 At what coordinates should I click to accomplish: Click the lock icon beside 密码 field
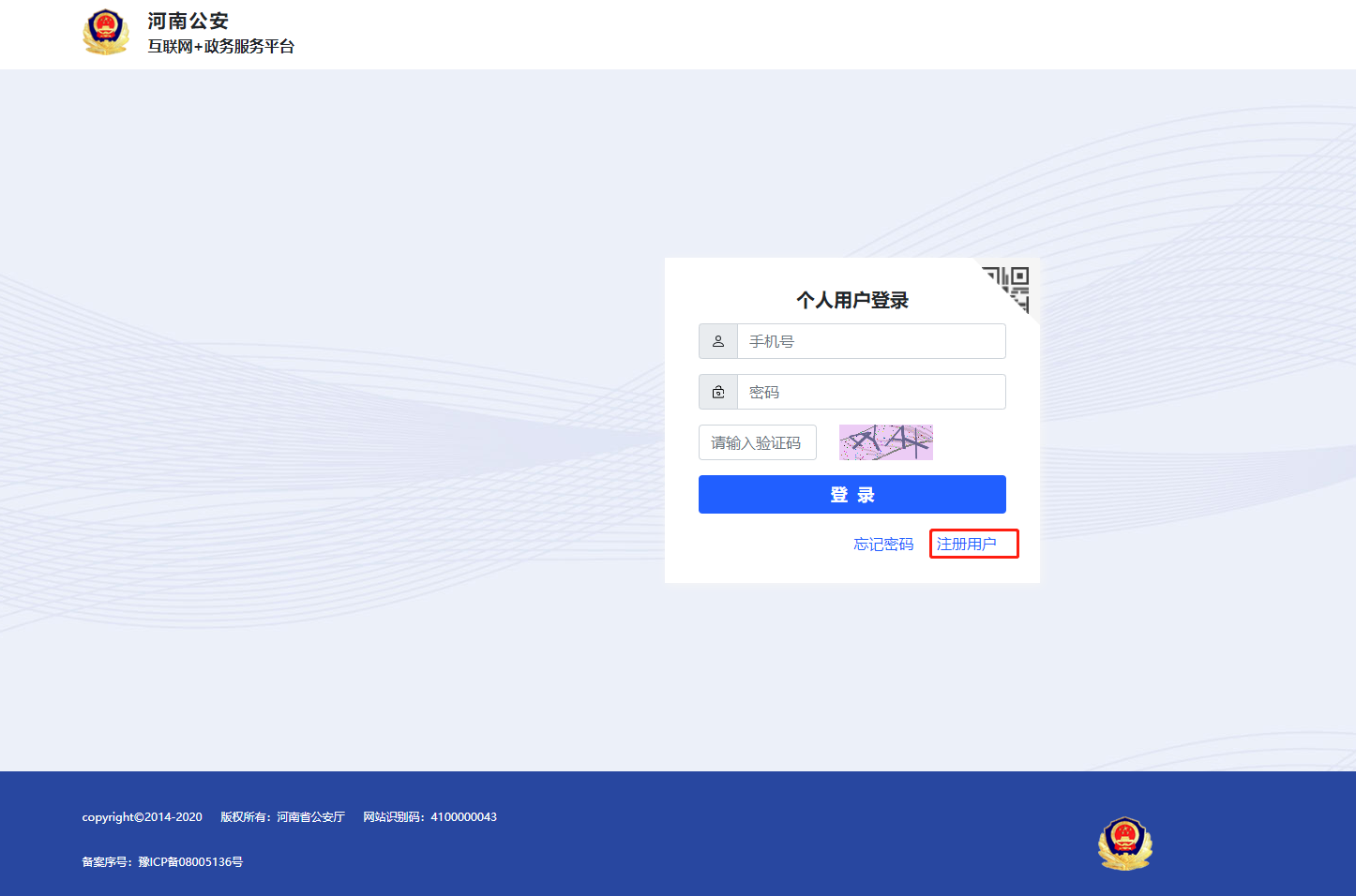(x=718, y=392)
